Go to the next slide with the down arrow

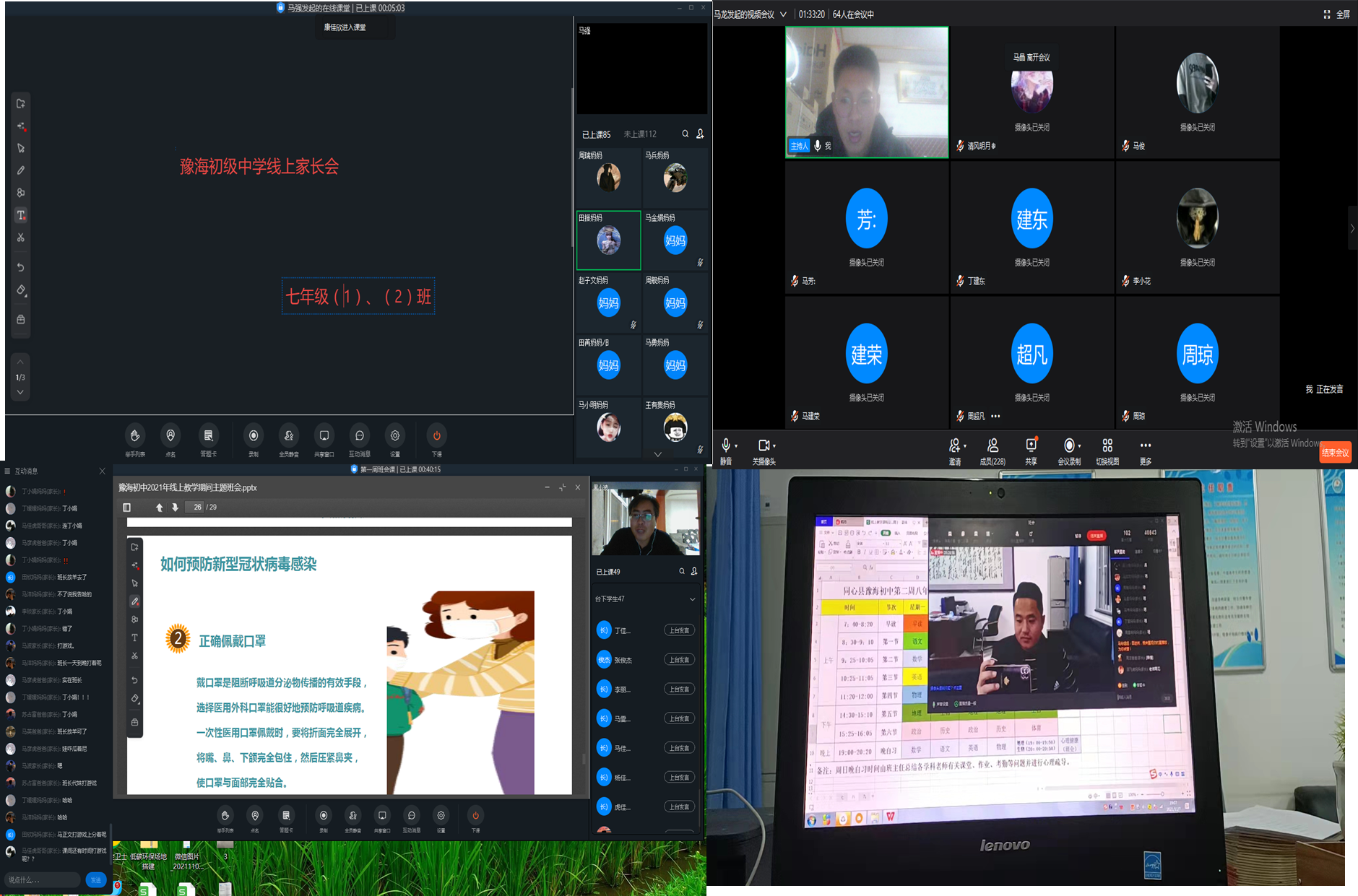[x=175, y=508]
